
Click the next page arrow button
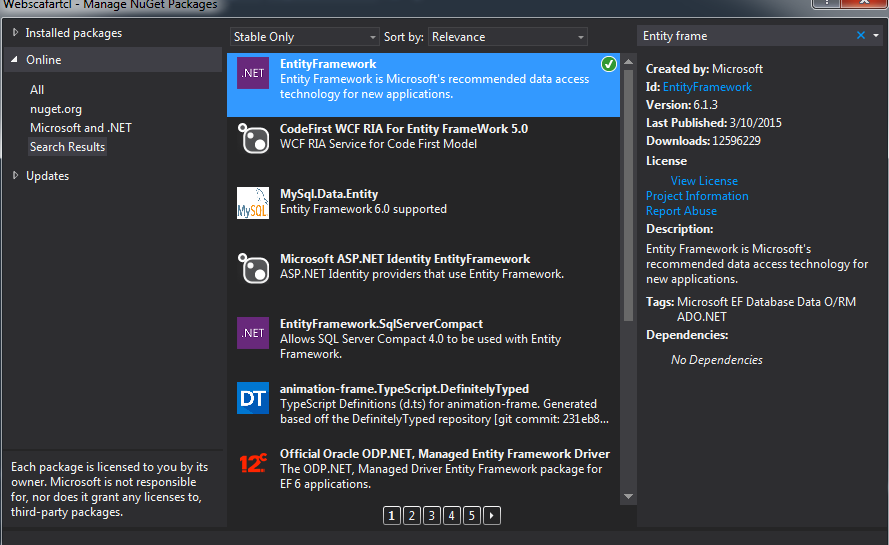coord(492,516)
